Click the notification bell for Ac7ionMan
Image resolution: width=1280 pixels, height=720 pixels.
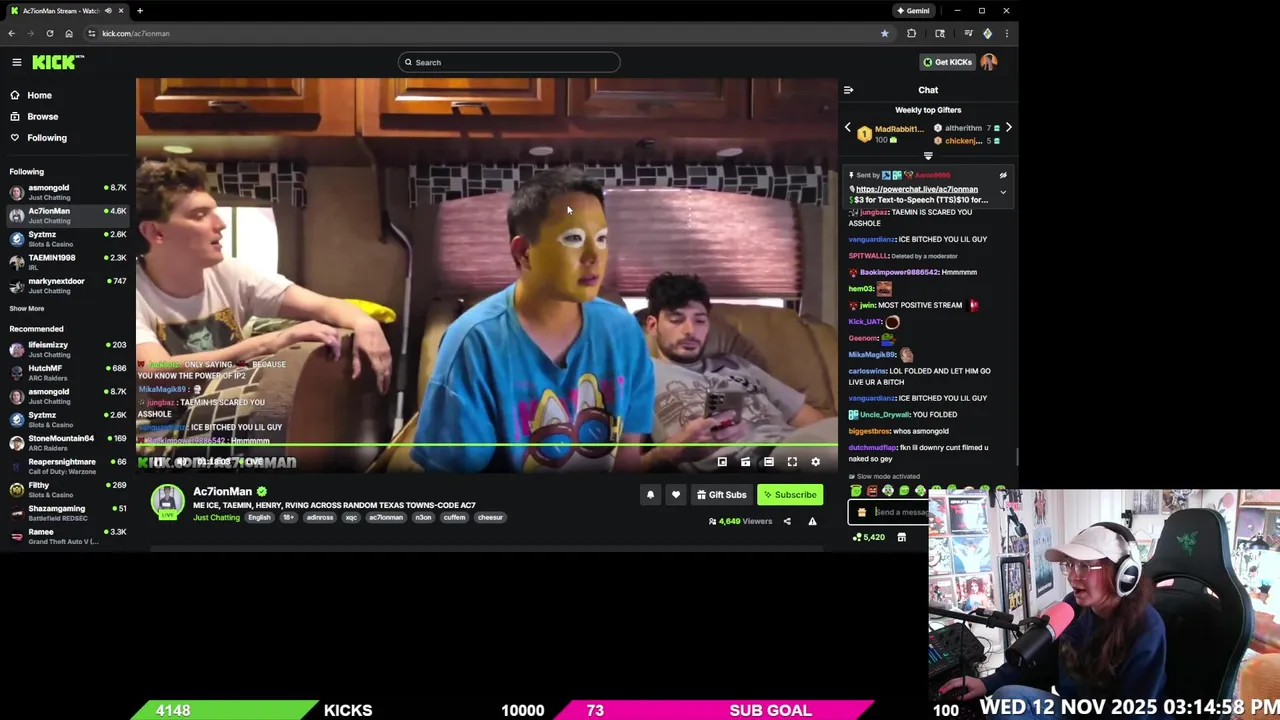(650, 495)
